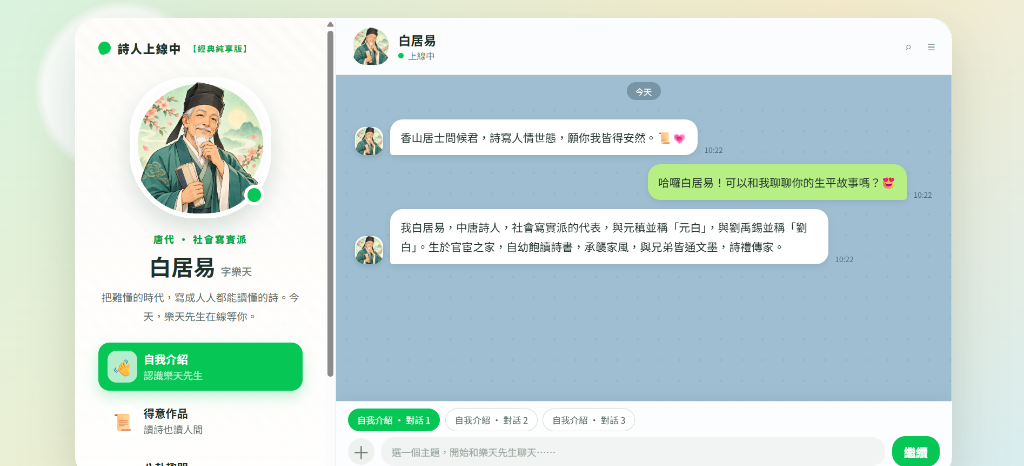Click the 上線中 status under header name
This screenshot has width=1024, height=466.
click(x=421, y=57)
